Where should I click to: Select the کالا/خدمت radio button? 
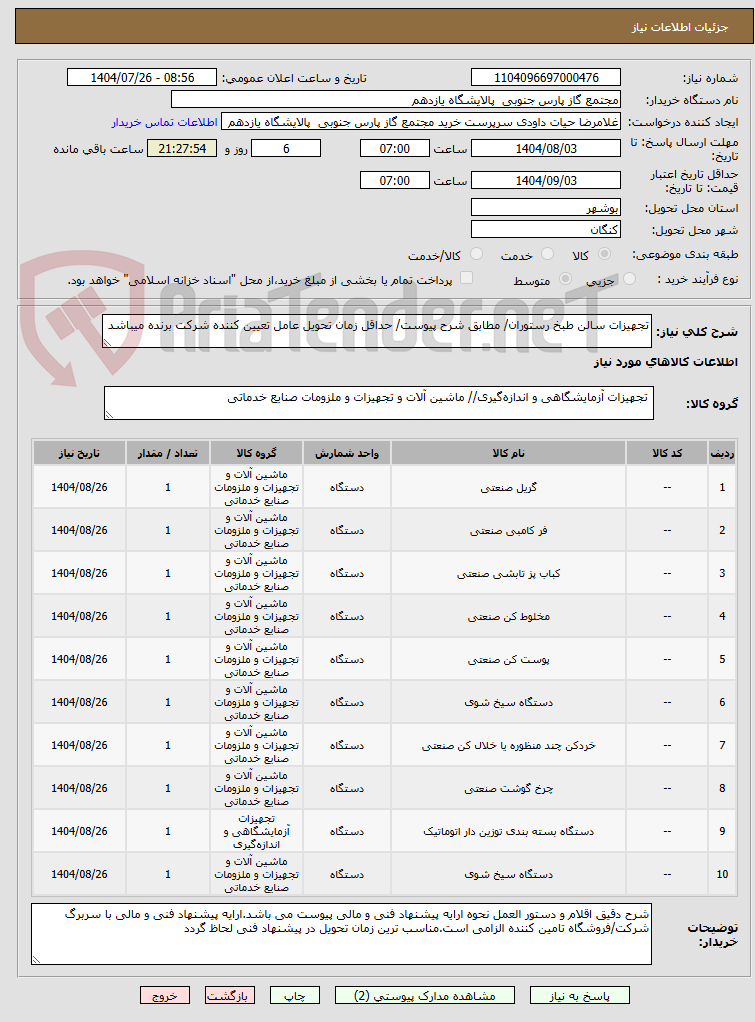477,254
